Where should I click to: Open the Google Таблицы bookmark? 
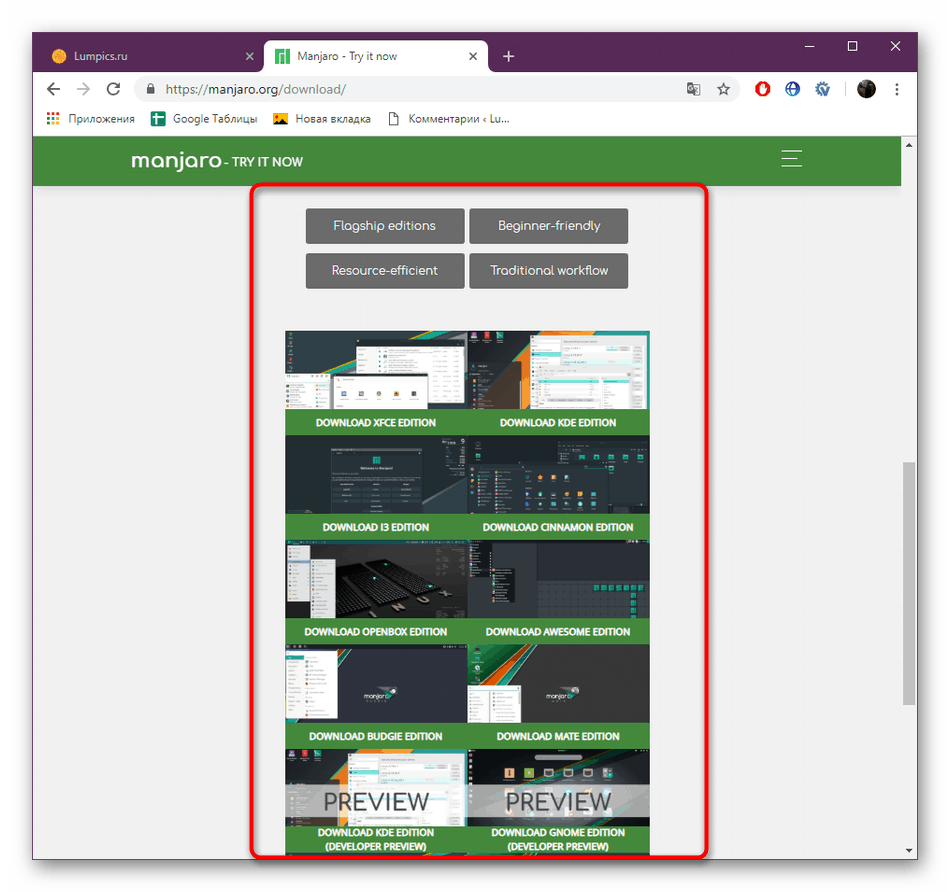[204, 119]
